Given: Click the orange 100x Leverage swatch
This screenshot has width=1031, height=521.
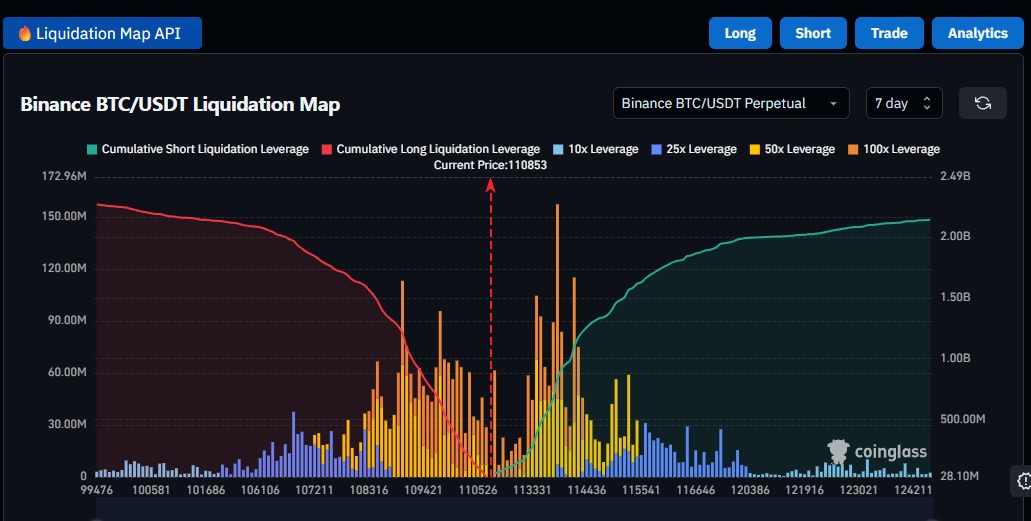Looking at the screenshot, I should point(853,149).
